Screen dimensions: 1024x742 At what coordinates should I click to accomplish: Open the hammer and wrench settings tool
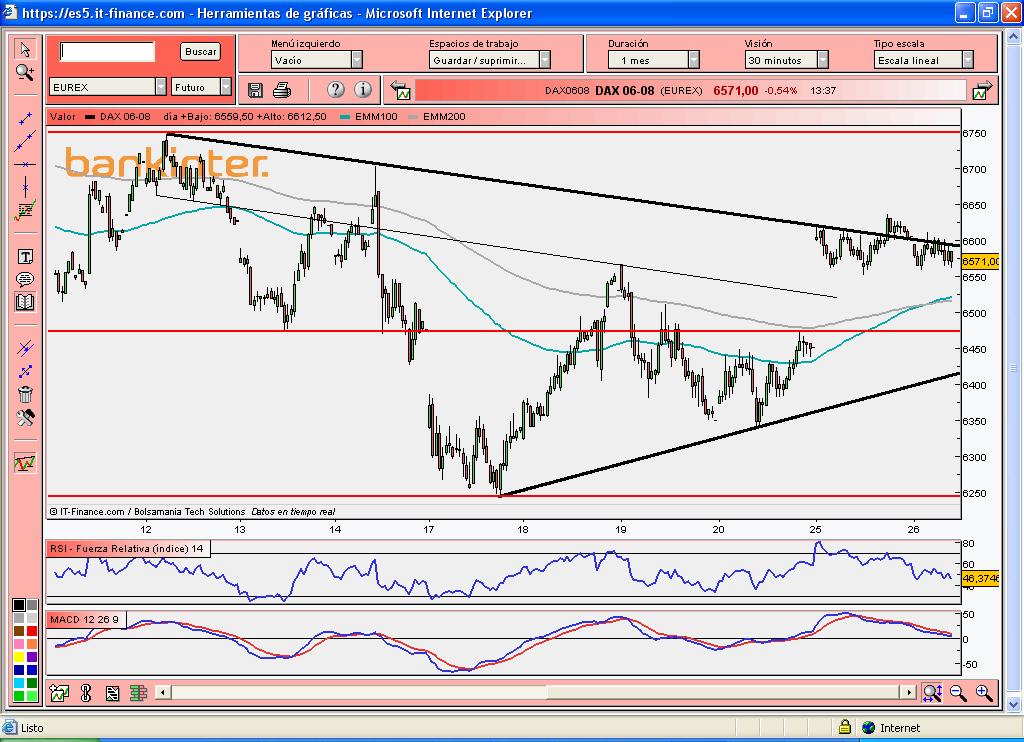pyautogui.click(x=25, y=417)
